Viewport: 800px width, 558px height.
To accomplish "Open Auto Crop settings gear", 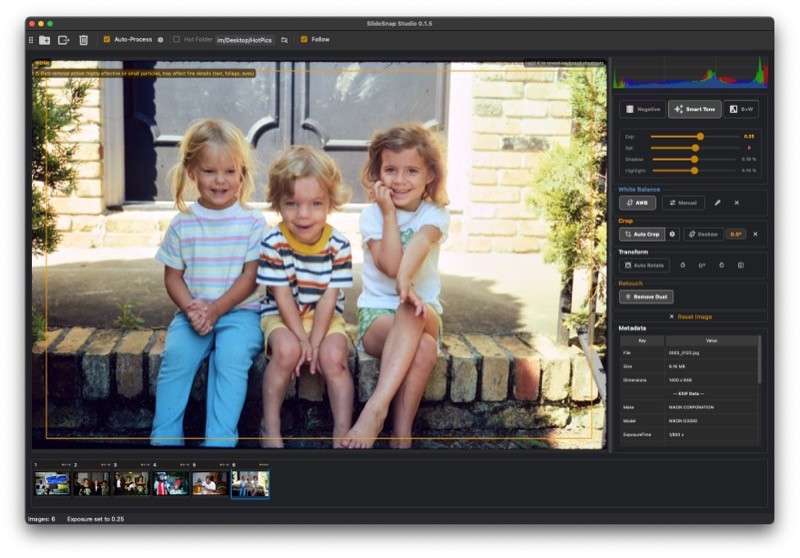I will coord(672,234).
